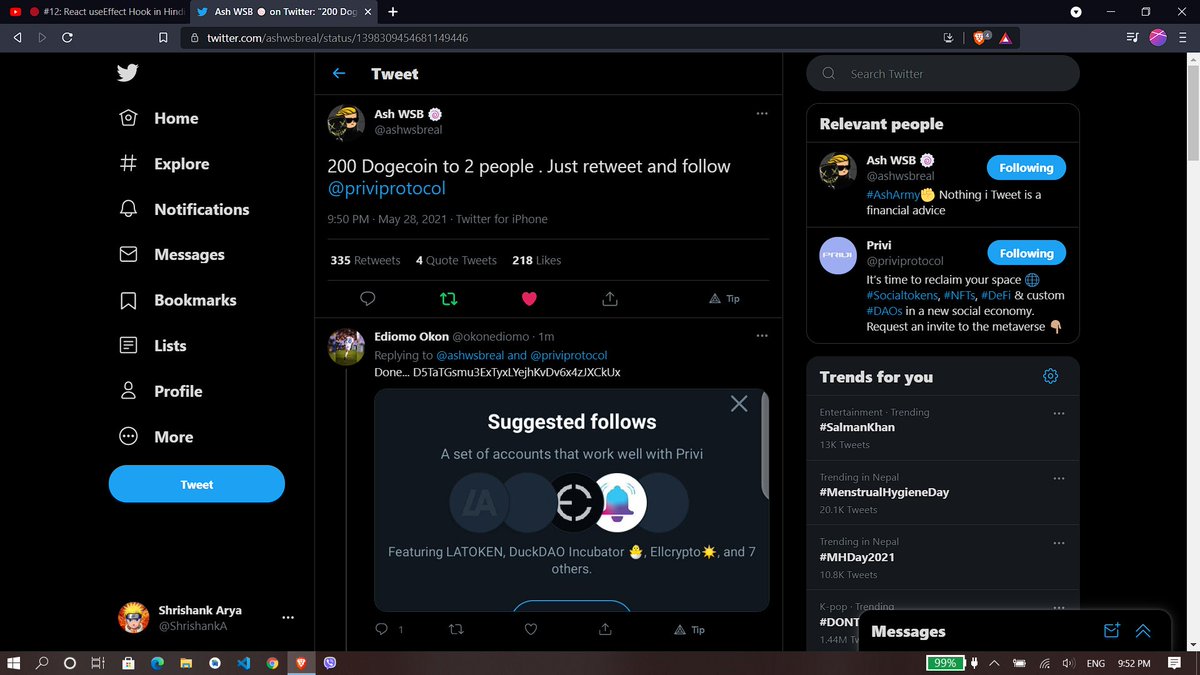Viewport: 1200px width, 675px height.
Task: Open the #AshArmy hashtag link
Action: (x=893, y=195)
